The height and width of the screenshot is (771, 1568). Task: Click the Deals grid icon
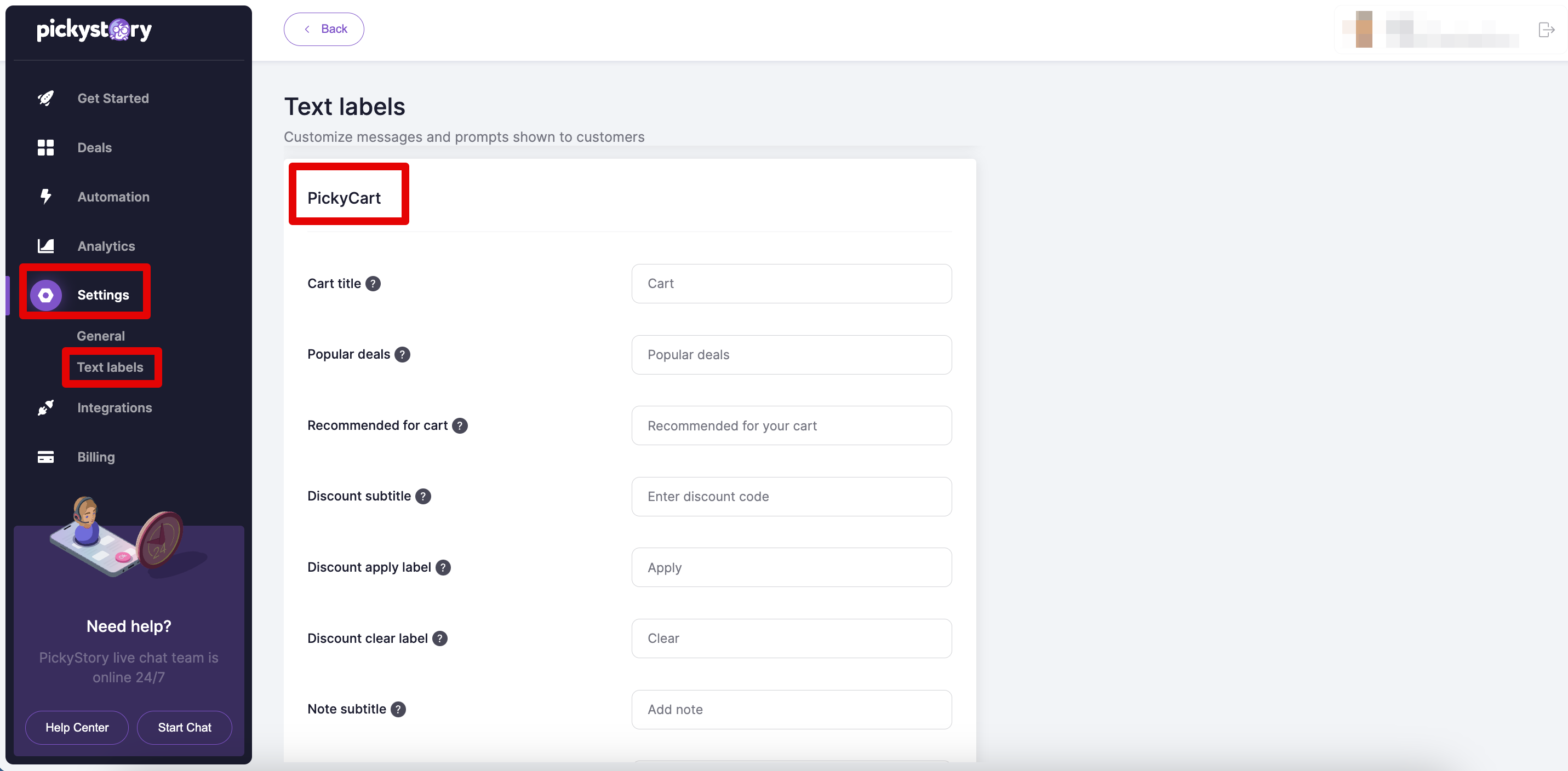pos(45,148)
